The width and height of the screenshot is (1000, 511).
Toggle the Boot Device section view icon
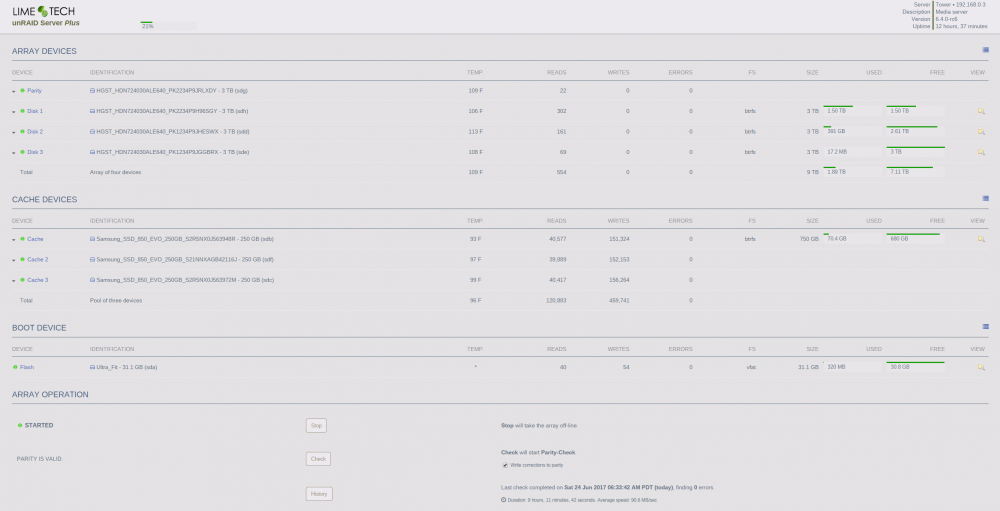pos(985,327)
